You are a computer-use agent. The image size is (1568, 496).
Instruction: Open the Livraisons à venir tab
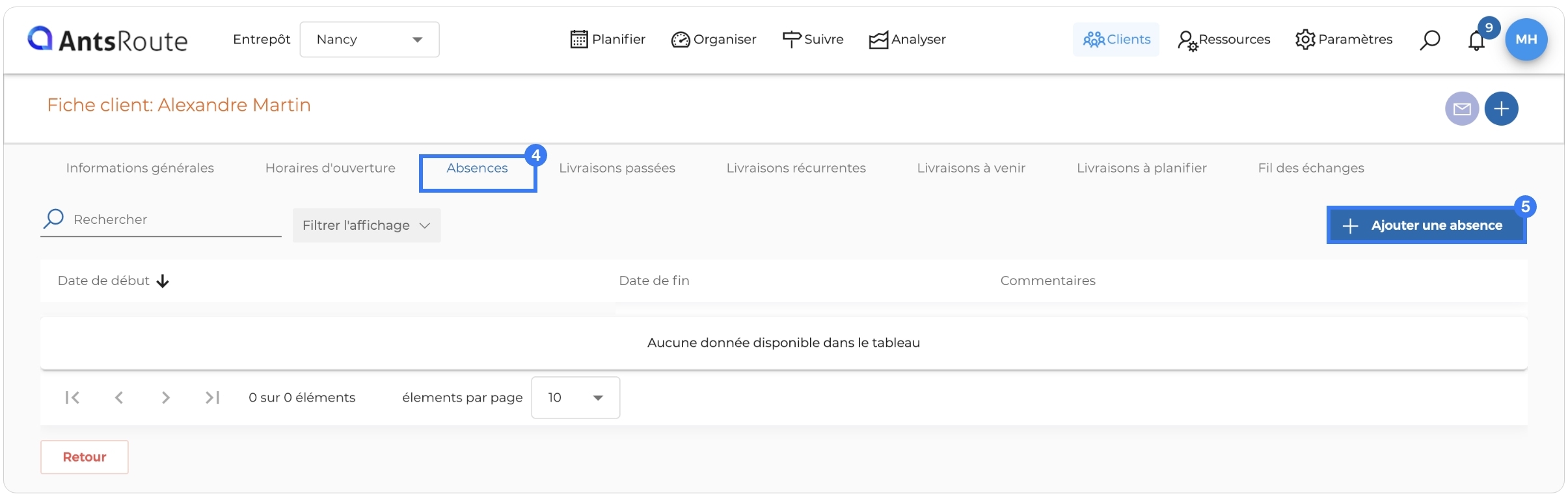[971, 168]
